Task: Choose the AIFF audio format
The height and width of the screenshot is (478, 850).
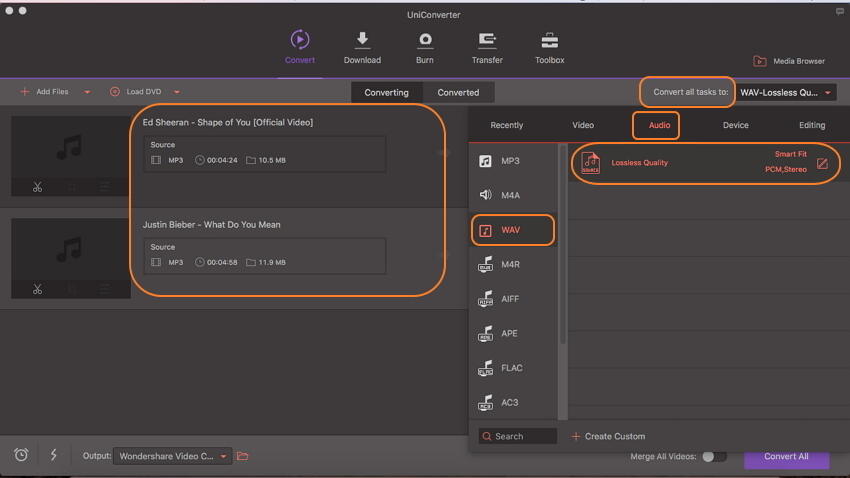Action: 513,299
